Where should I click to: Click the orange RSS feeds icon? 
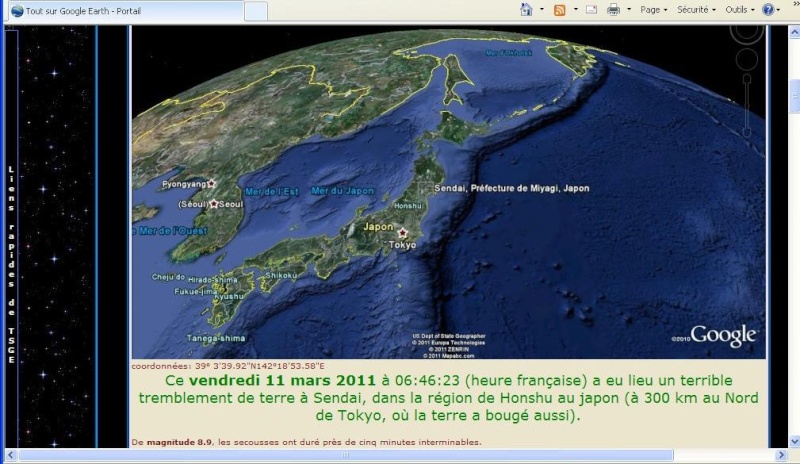[560, 10]
